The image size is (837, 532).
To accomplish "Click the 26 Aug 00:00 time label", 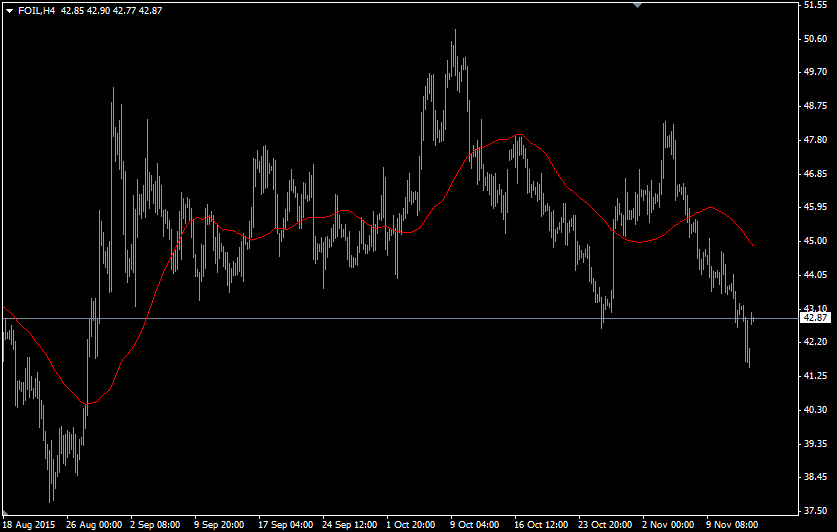I will point(94,525).
